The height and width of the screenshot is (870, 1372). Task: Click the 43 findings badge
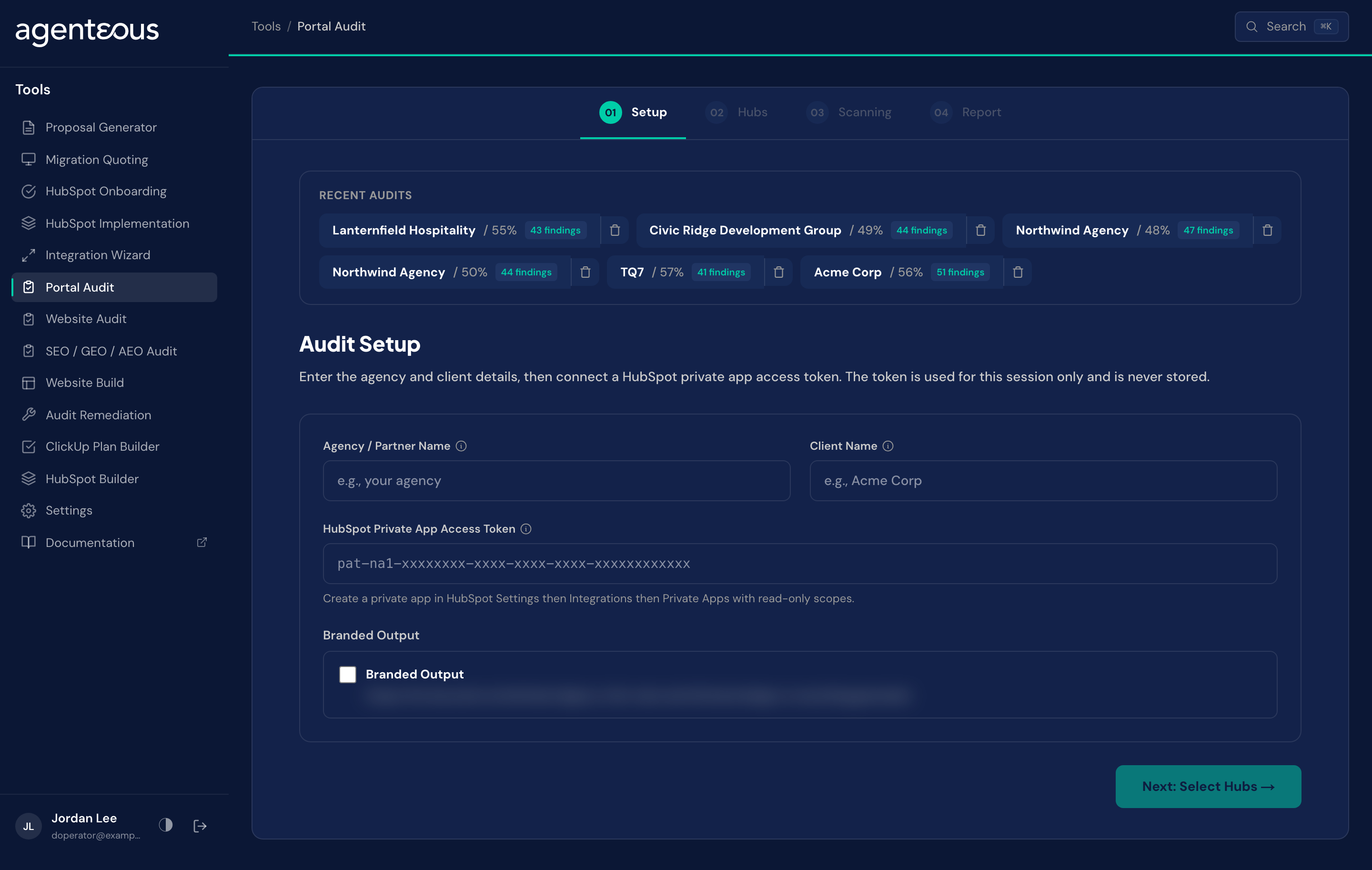[x=555, y=230]
